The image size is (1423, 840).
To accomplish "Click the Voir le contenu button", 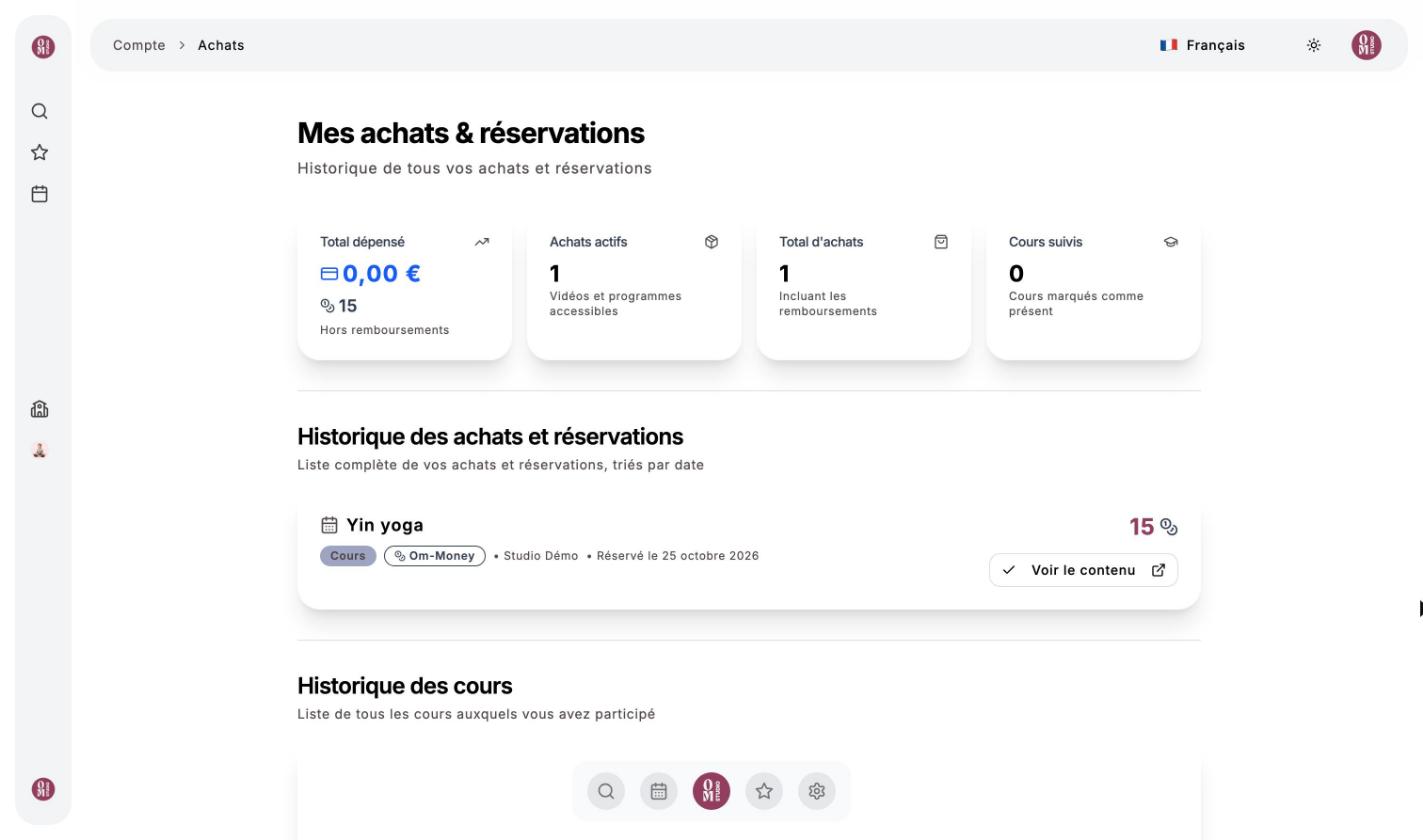I will click(1083, 570).
